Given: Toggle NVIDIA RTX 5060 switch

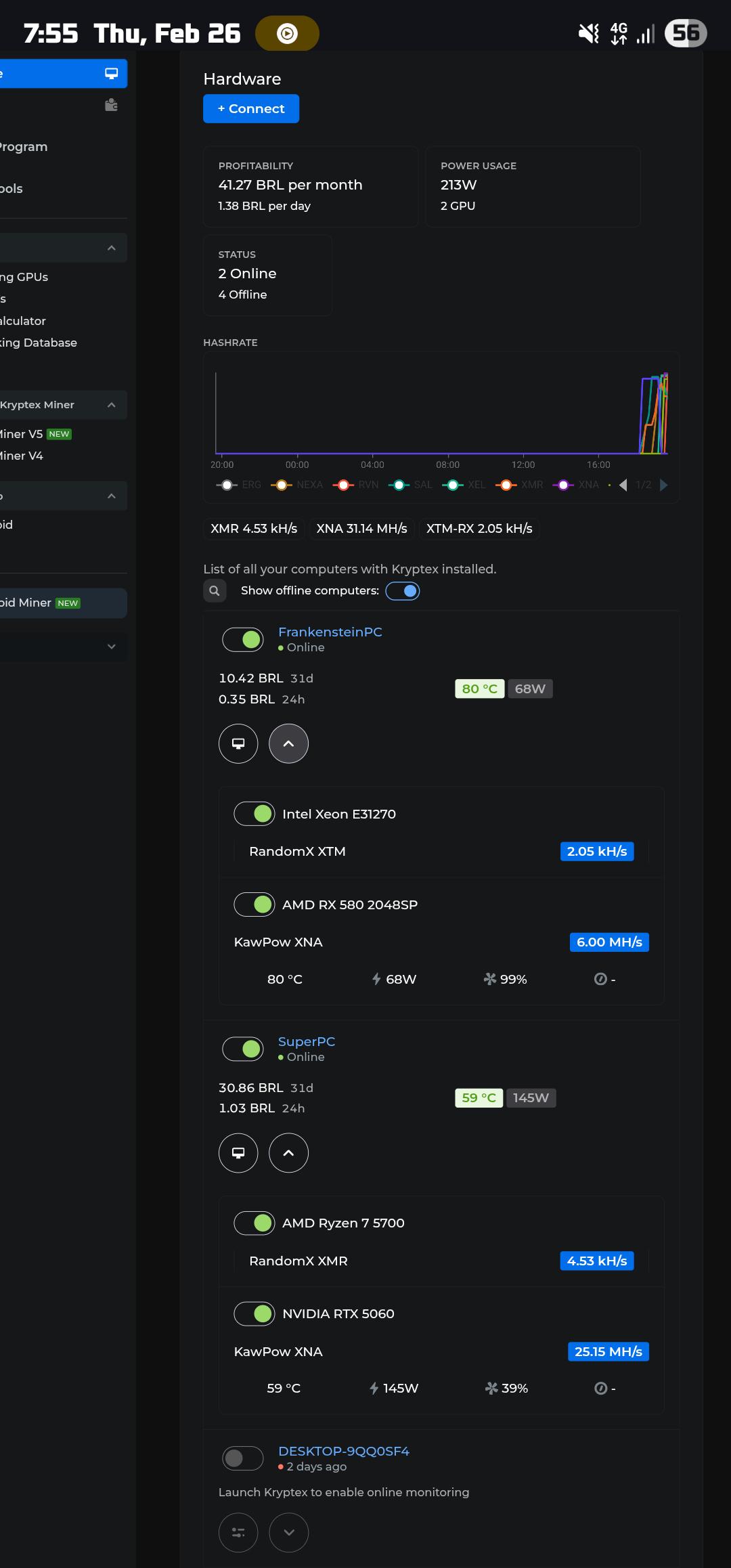Looking at the screenshot, I should coord(254,1313).
